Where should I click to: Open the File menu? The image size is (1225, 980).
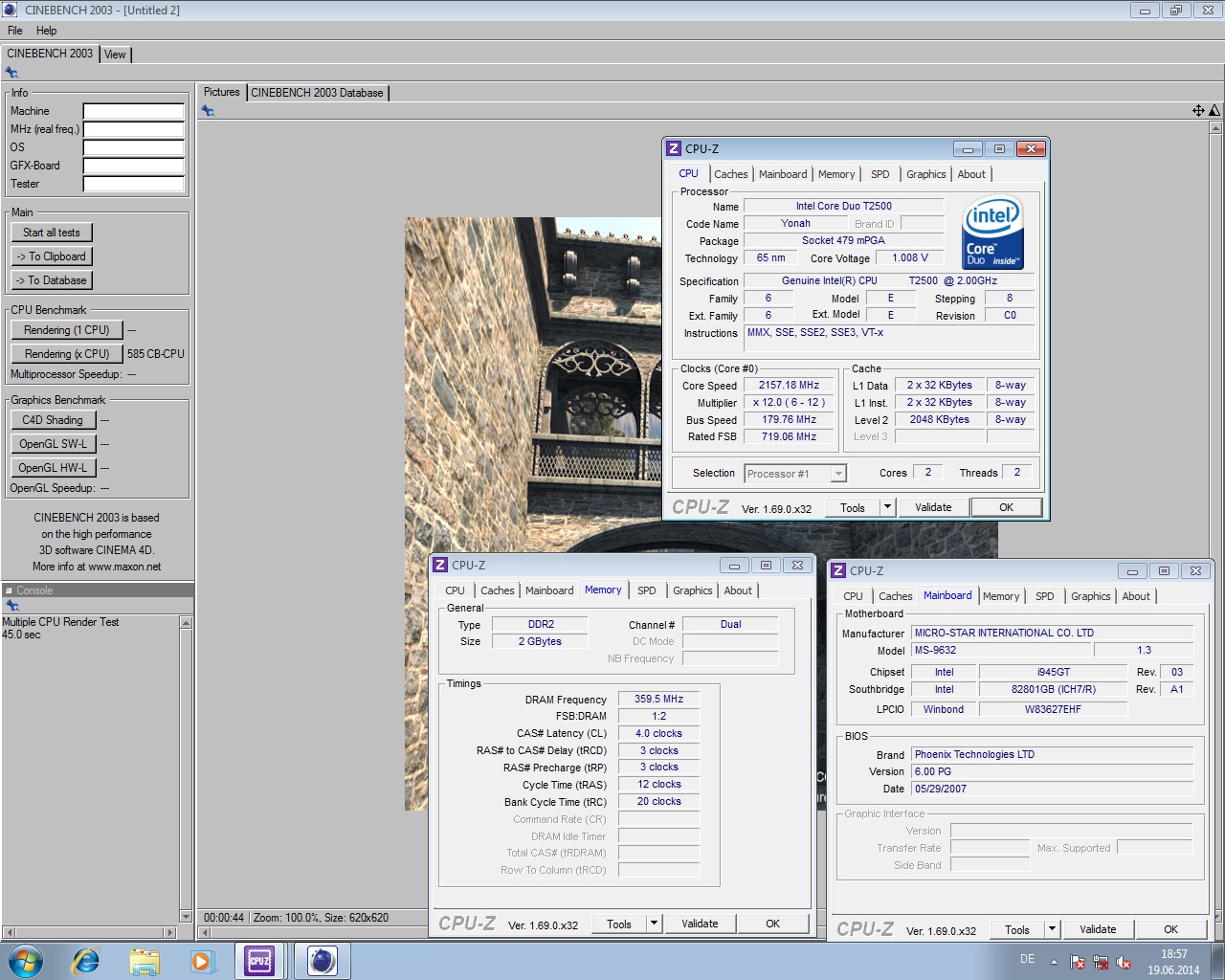[15, 31]
